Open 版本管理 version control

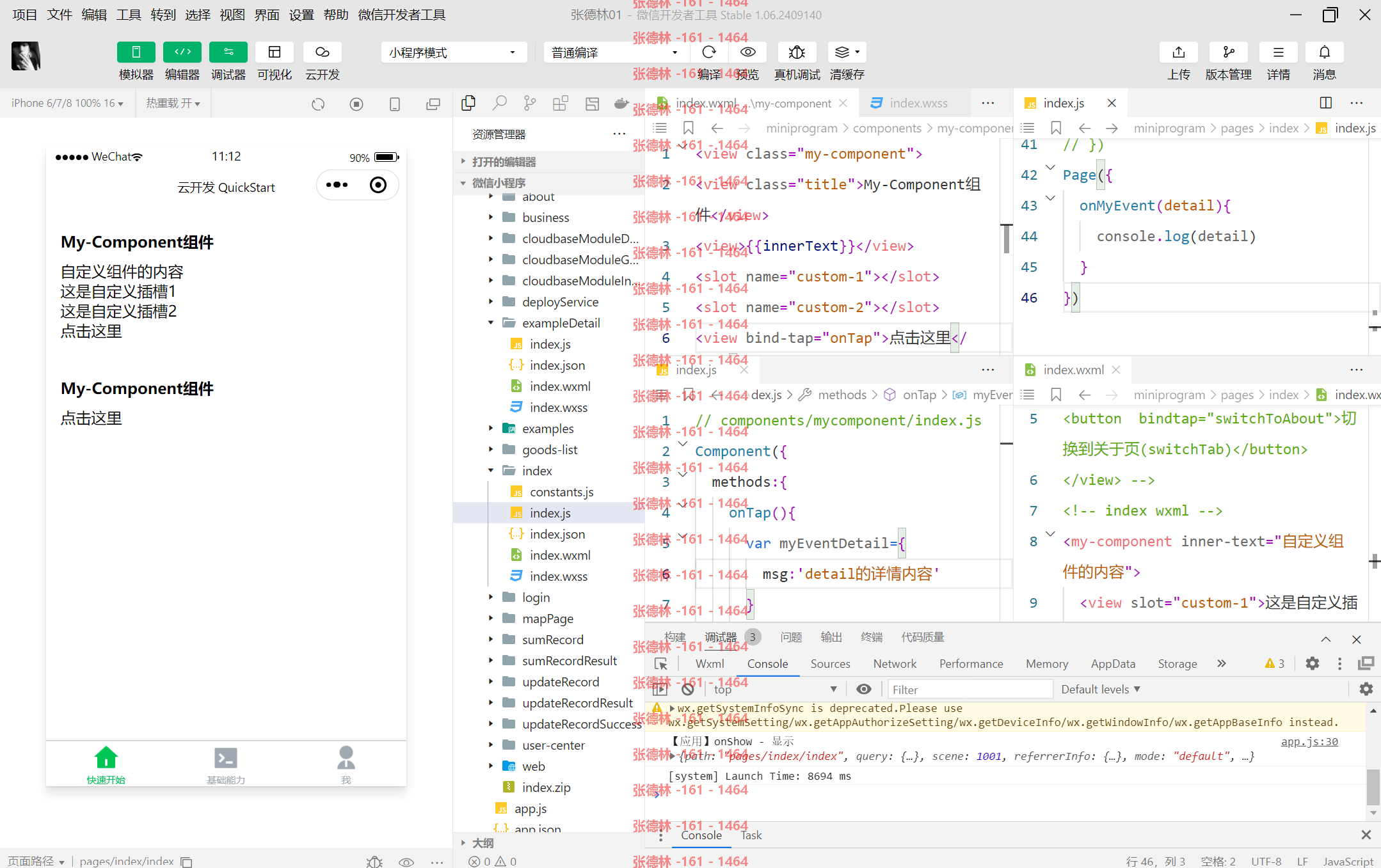pos(1228,52)
